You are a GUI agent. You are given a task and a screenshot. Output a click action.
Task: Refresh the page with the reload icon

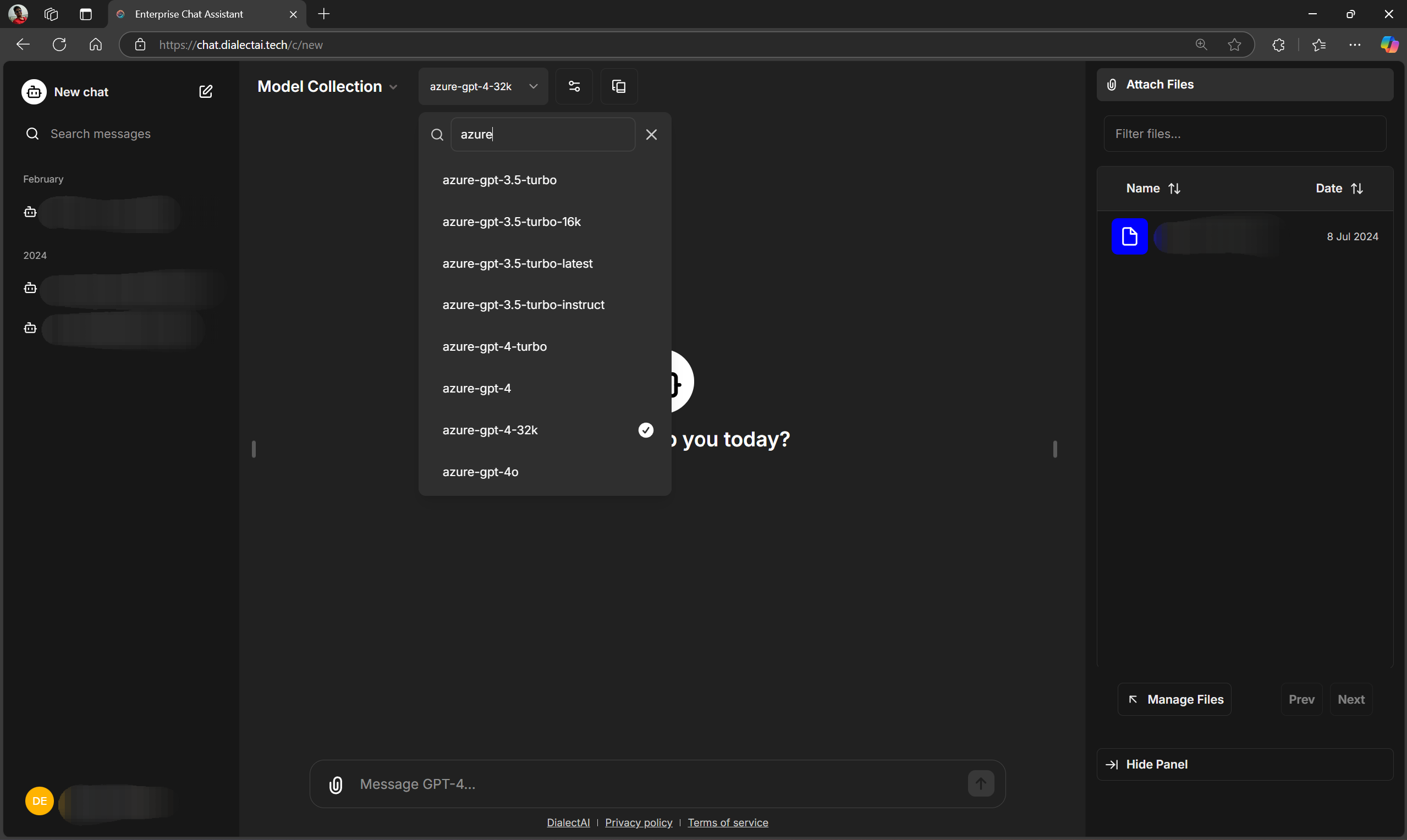click(59, 45)
